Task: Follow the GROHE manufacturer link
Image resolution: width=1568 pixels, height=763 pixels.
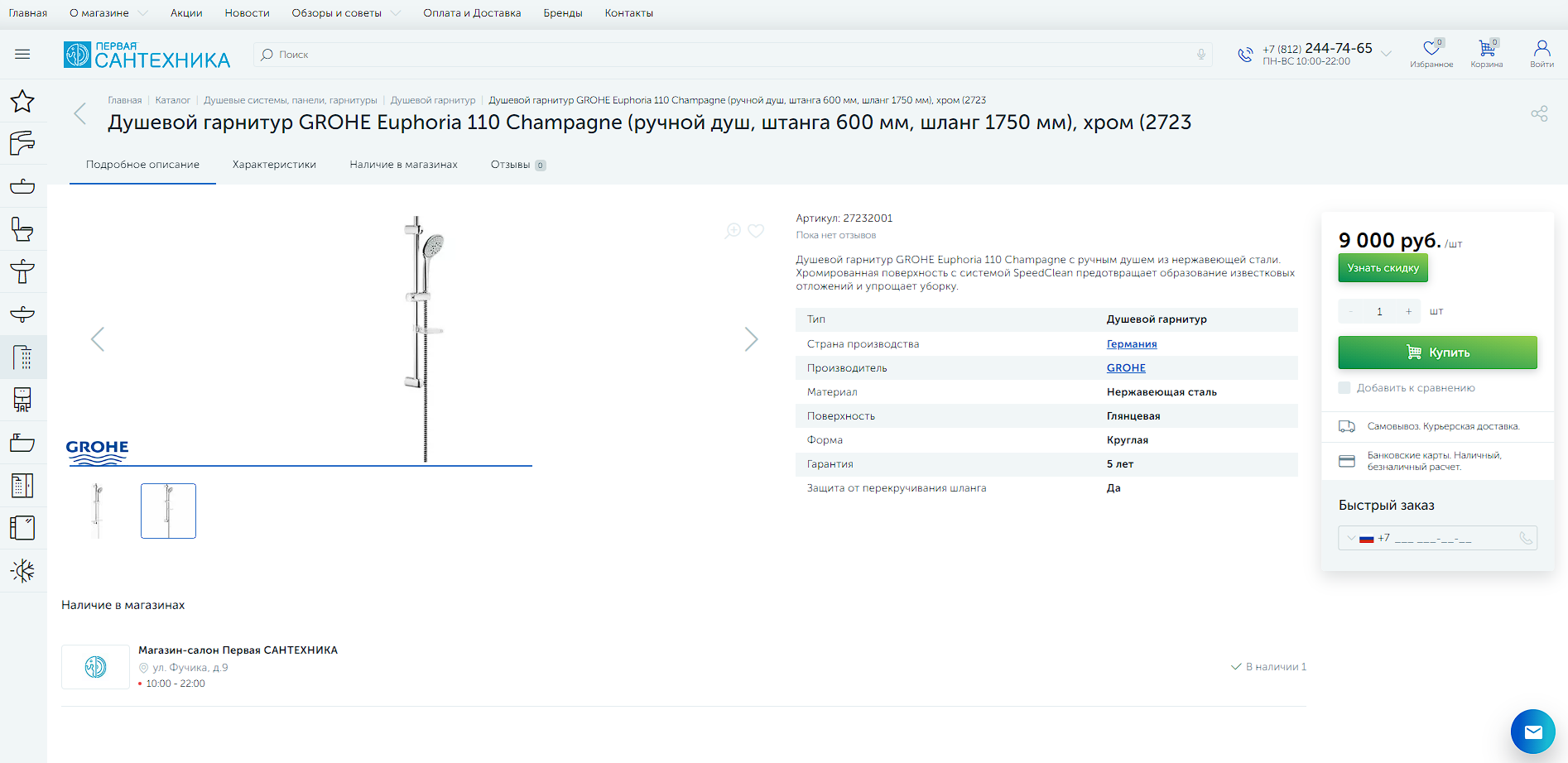Action: [1126, 368]
